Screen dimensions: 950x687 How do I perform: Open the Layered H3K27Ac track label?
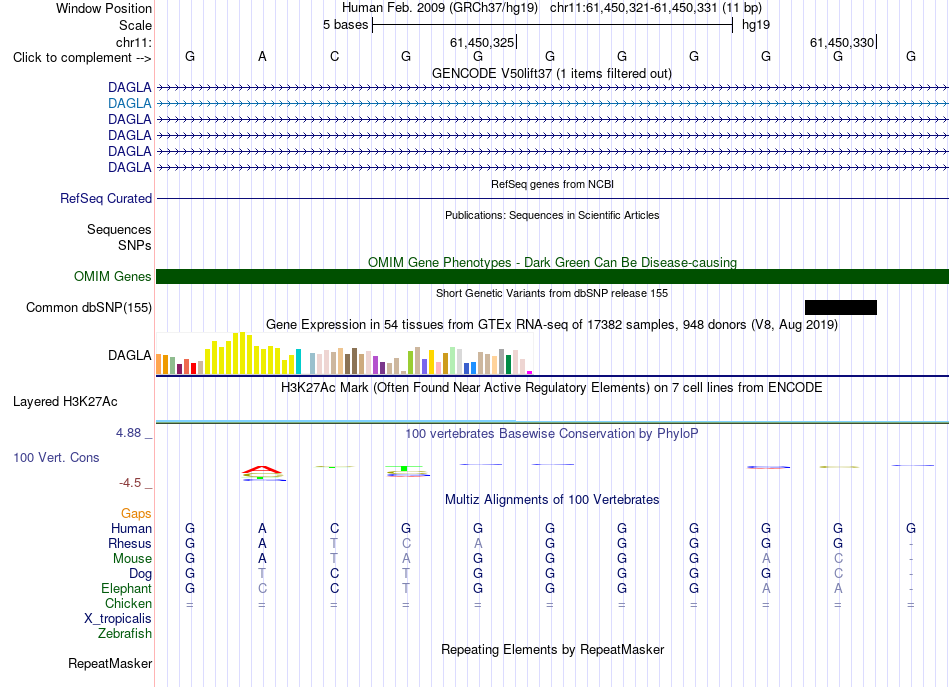pyautogui.click(x=65, y=402)
